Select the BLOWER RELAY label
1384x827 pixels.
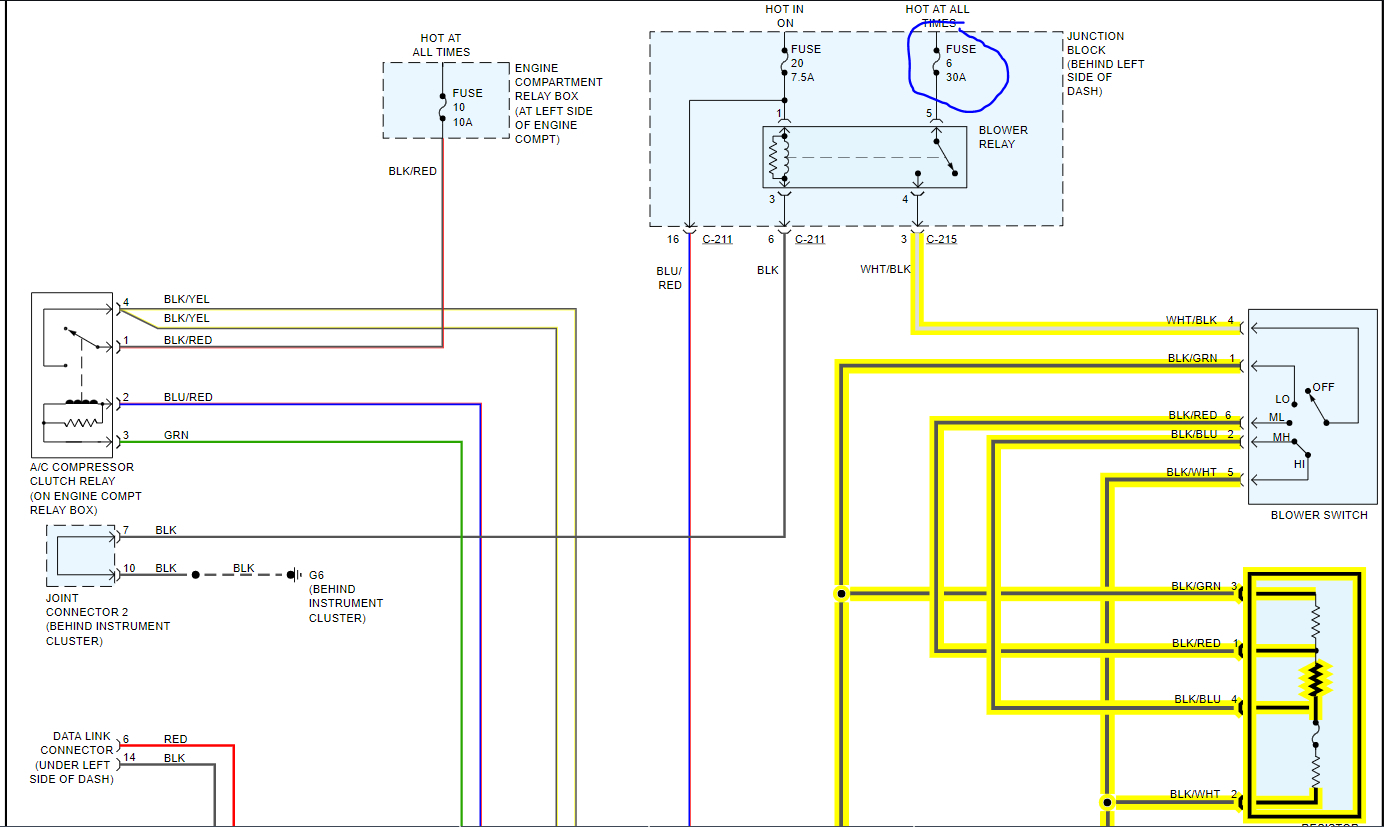1003,137
